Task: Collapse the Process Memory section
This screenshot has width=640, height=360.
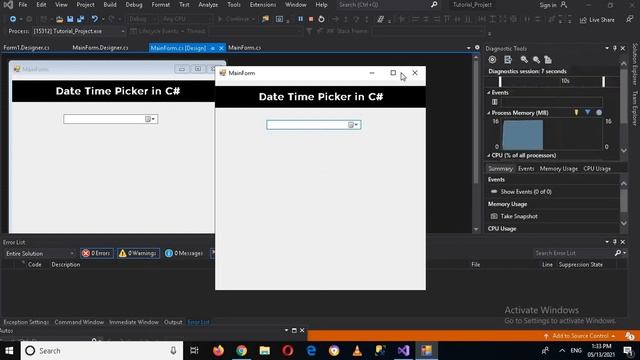Action: click(x=489, y=113)
